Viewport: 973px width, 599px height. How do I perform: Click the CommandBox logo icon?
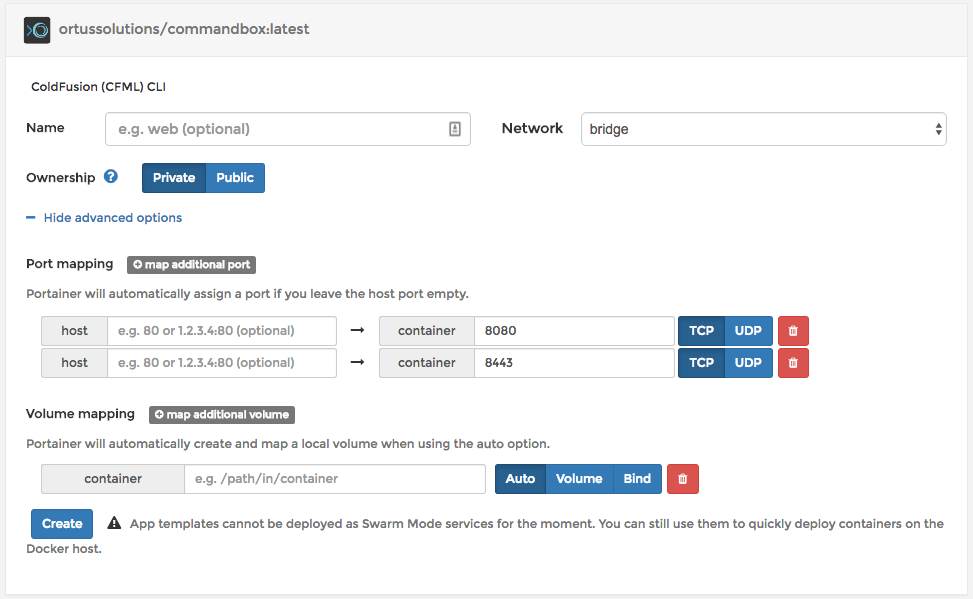(37, 30)
